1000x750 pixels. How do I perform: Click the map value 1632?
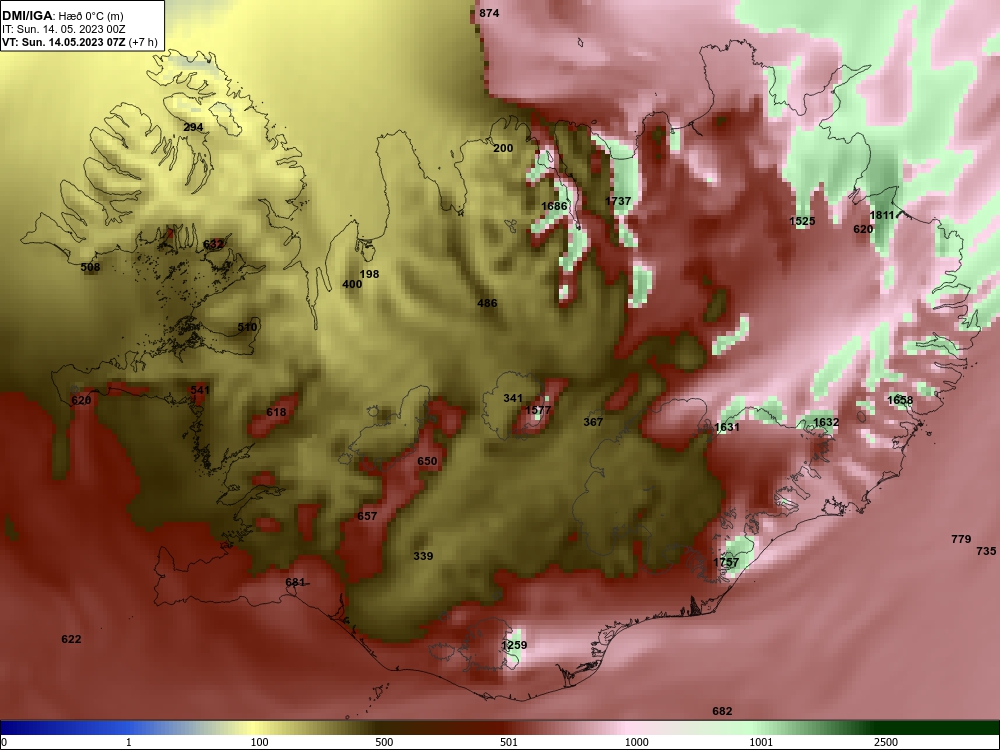(x=826, y=422)
